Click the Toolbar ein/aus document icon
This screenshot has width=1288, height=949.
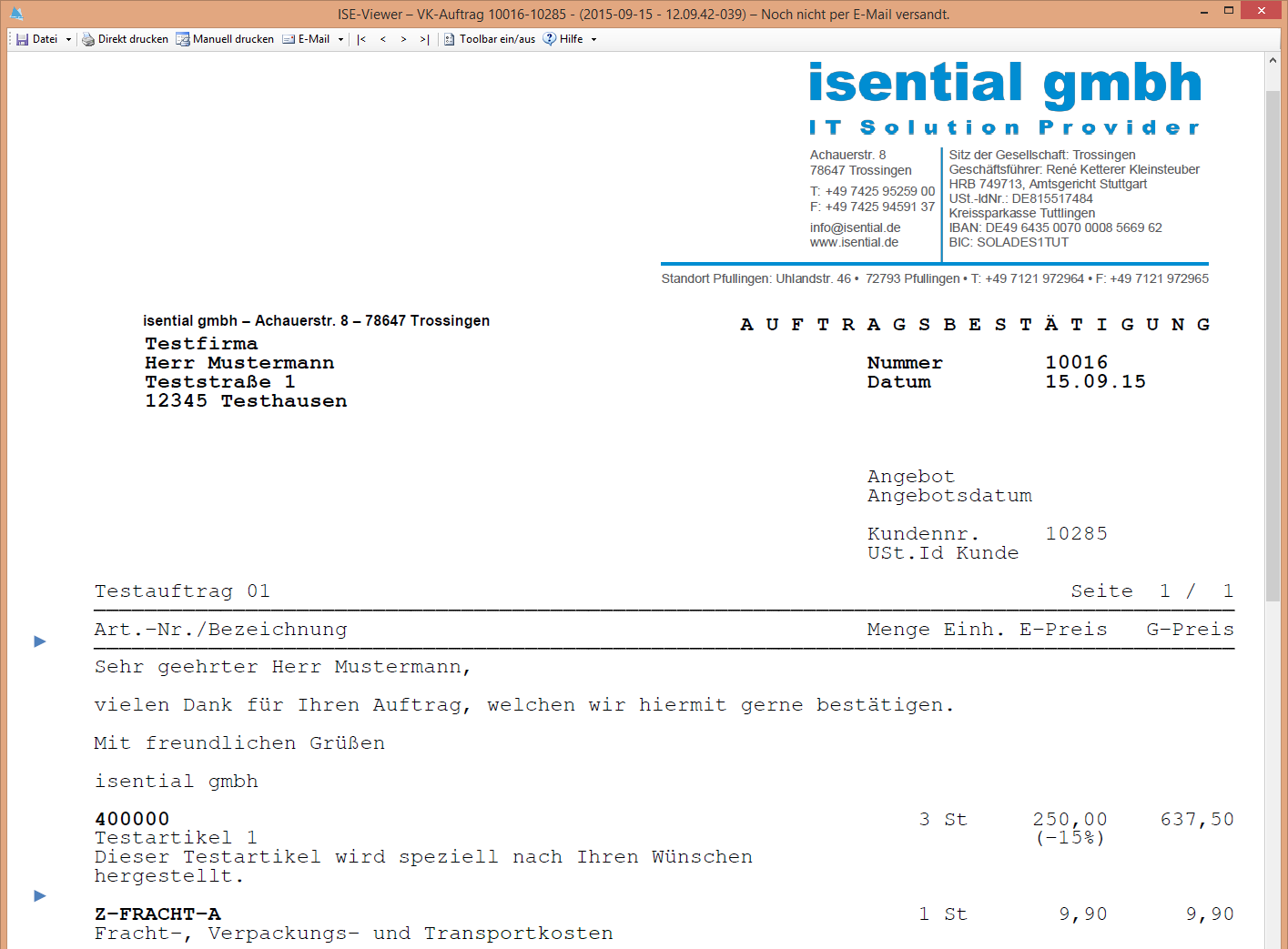450,39
